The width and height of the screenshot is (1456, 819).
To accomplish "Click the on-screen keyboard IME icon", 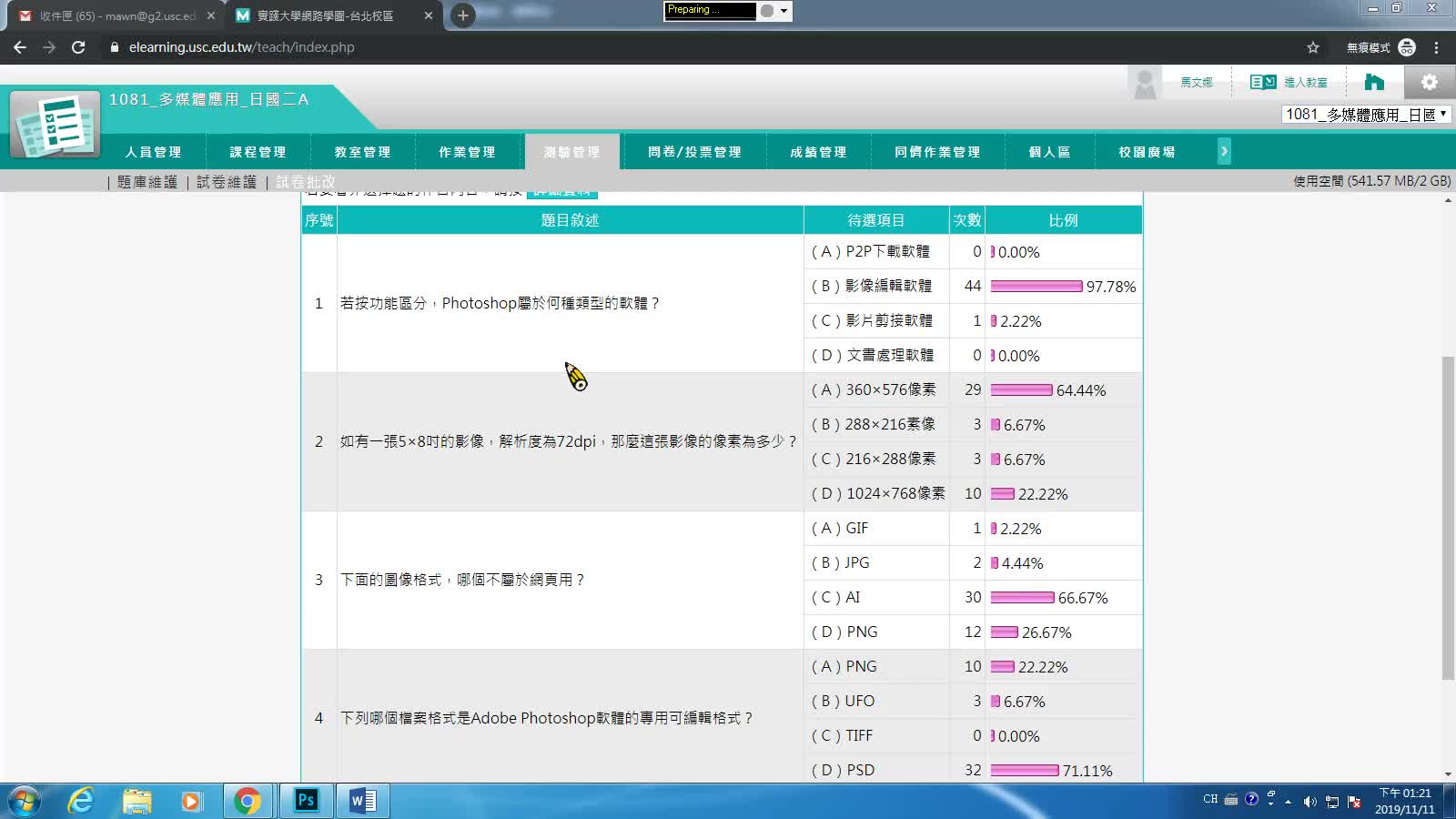I will click(1231, 799).
